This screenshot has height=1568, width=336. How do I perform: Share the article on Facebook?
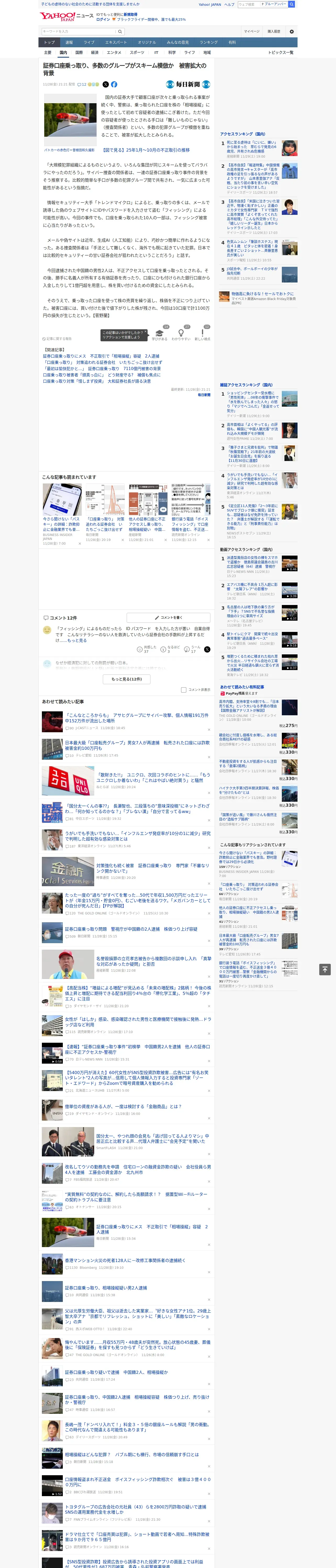[114, 85]
